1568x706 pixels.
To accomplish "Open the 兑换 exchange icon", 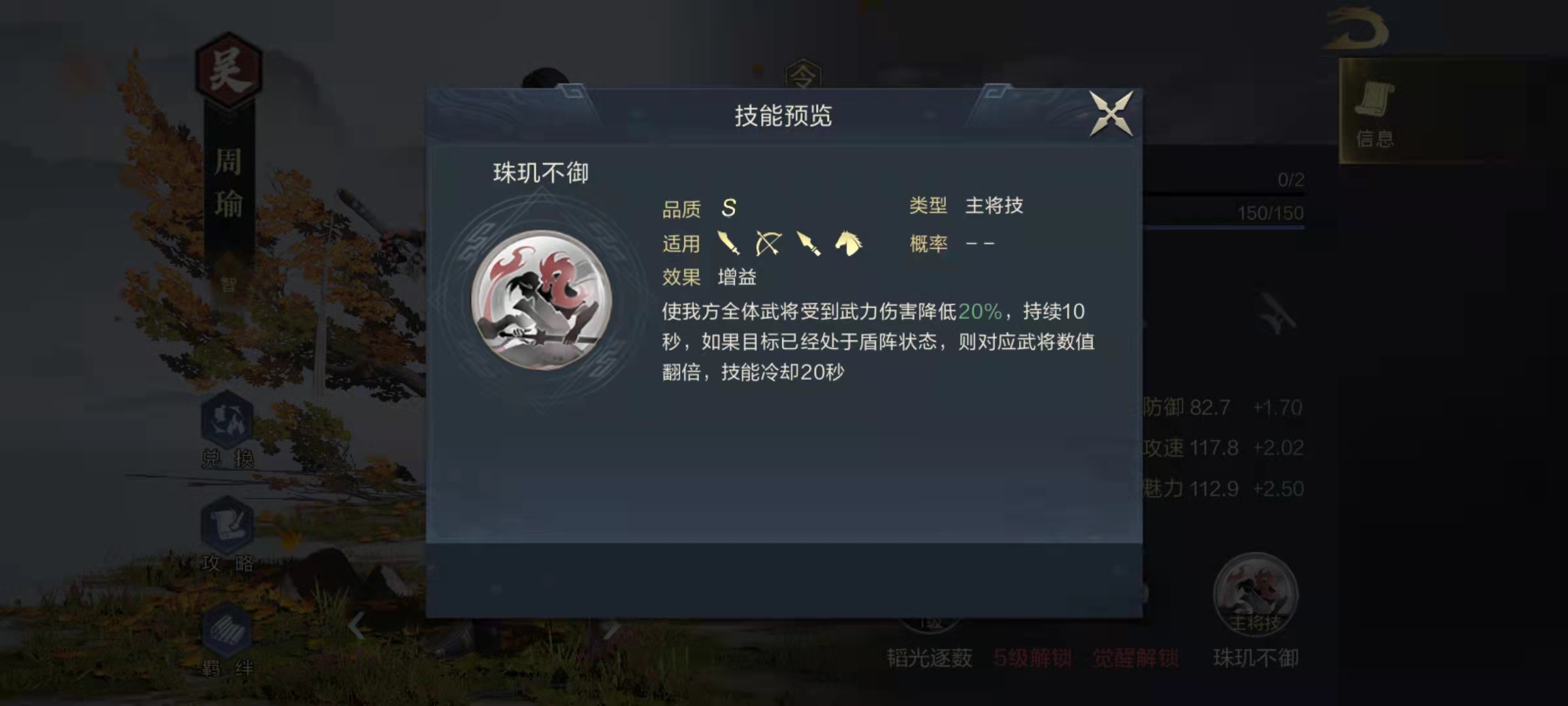I will click(227, 429).
